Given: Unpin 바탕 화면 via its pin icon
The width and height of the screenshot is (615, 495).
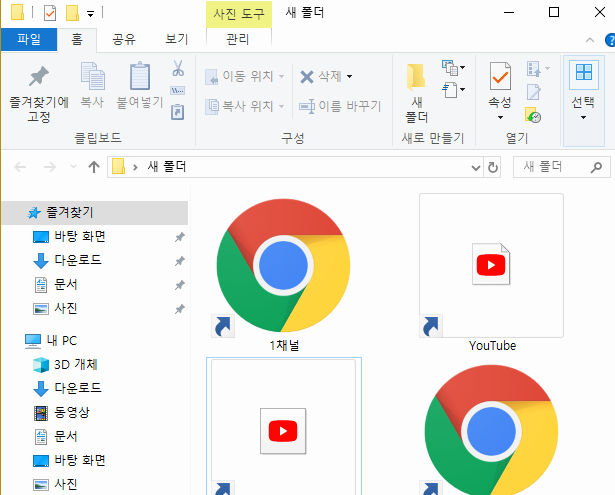Looking at the screenshot, I should 180,237.
